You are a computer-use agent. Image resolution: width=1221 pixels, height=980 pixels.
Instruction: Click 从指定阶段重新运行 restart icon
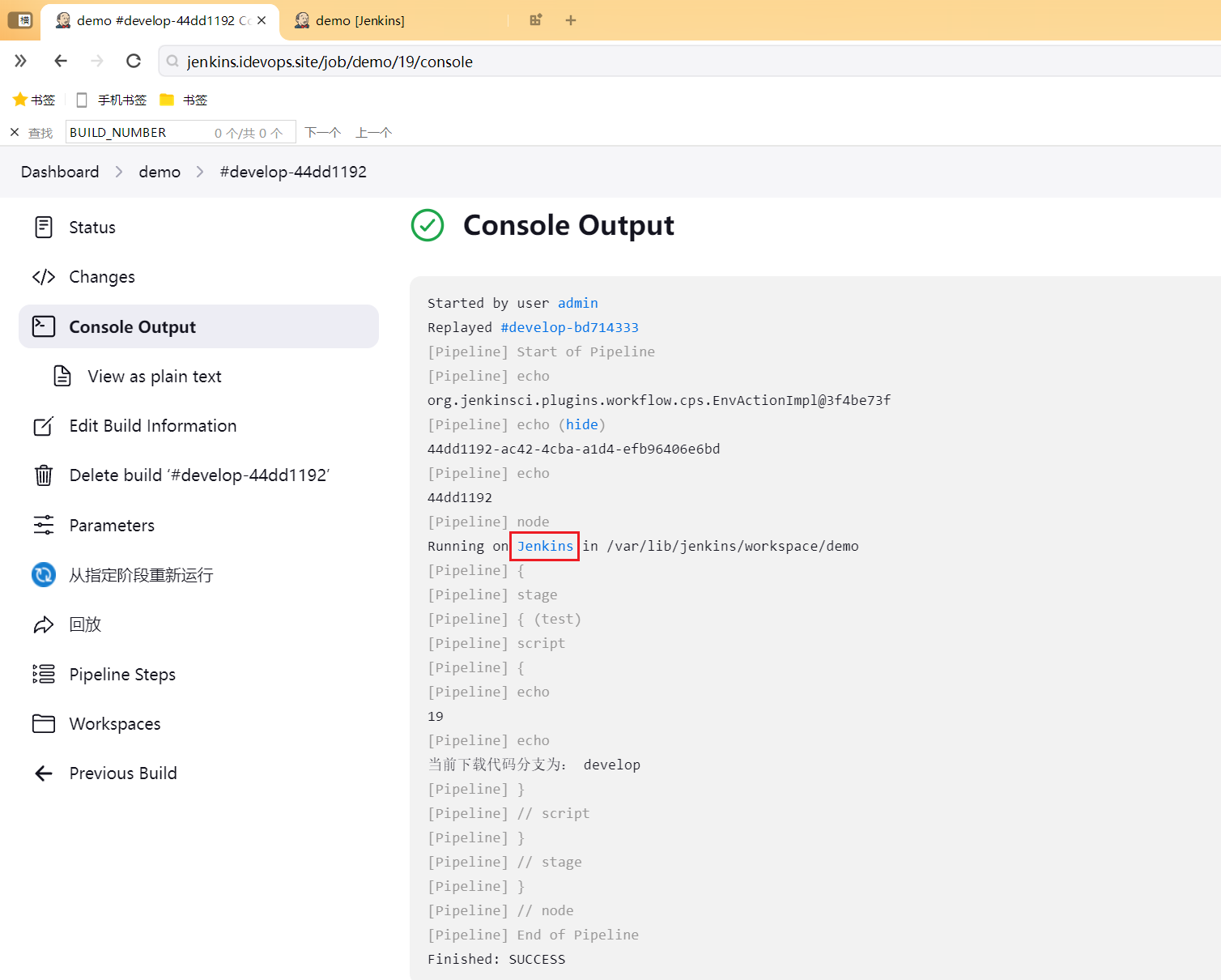tap(44, 575)
